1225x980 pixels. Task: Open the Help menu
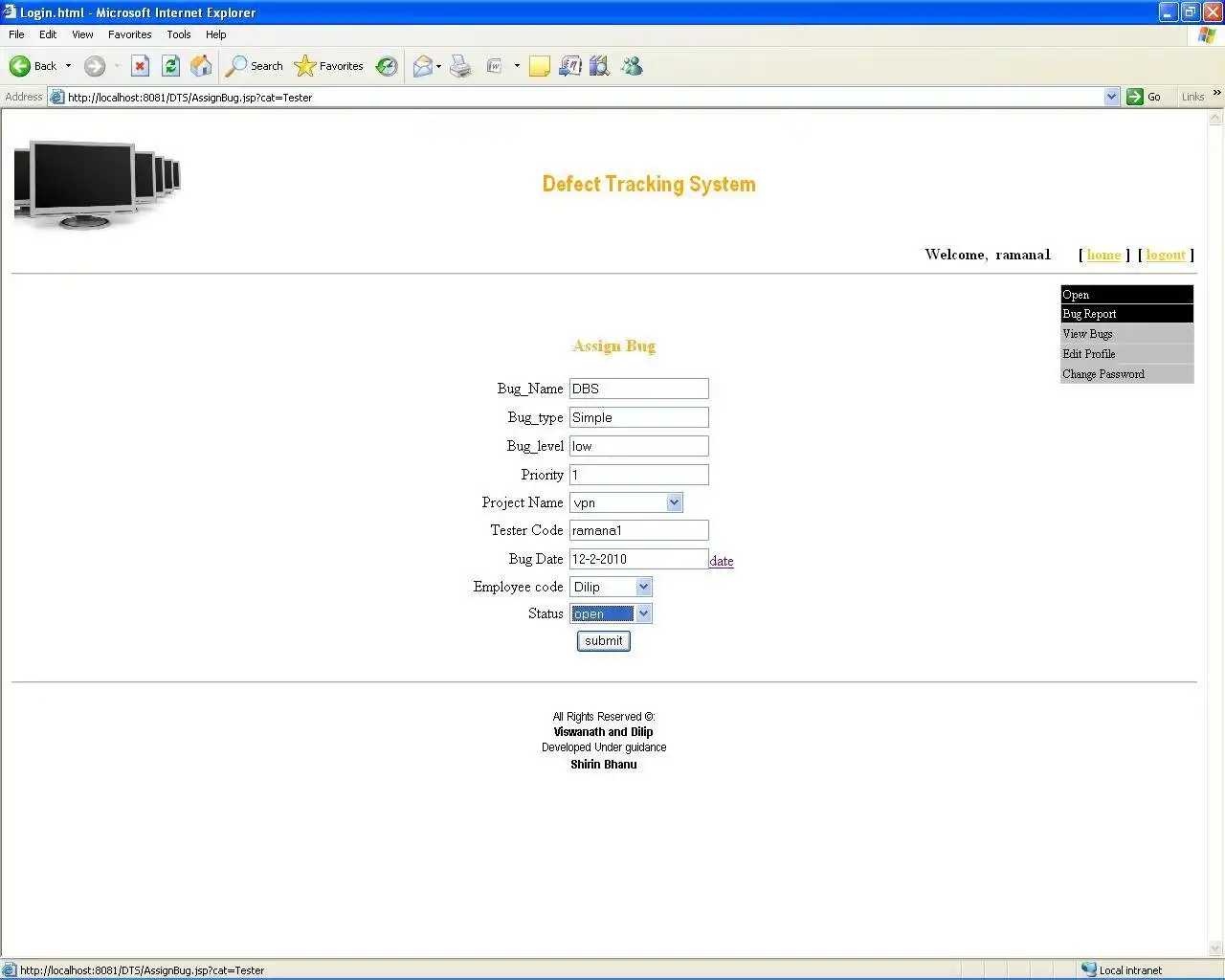click(x=216, y=34)
